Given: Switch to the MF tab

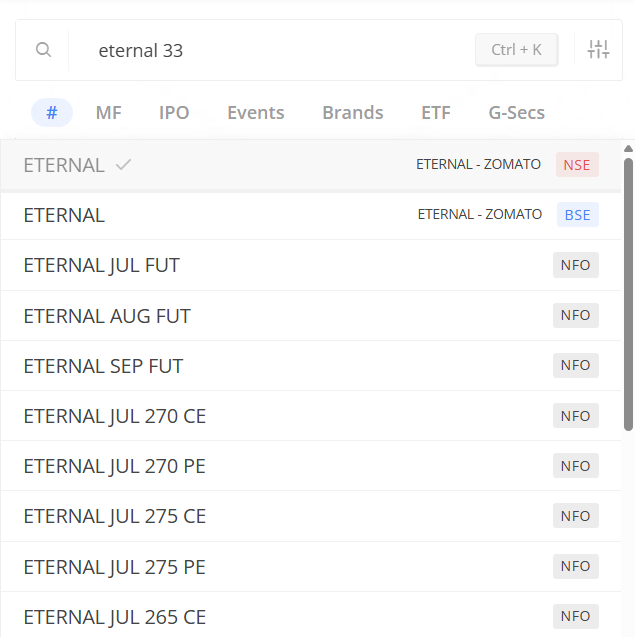Looking at the screenshot, I should point(109,113).
